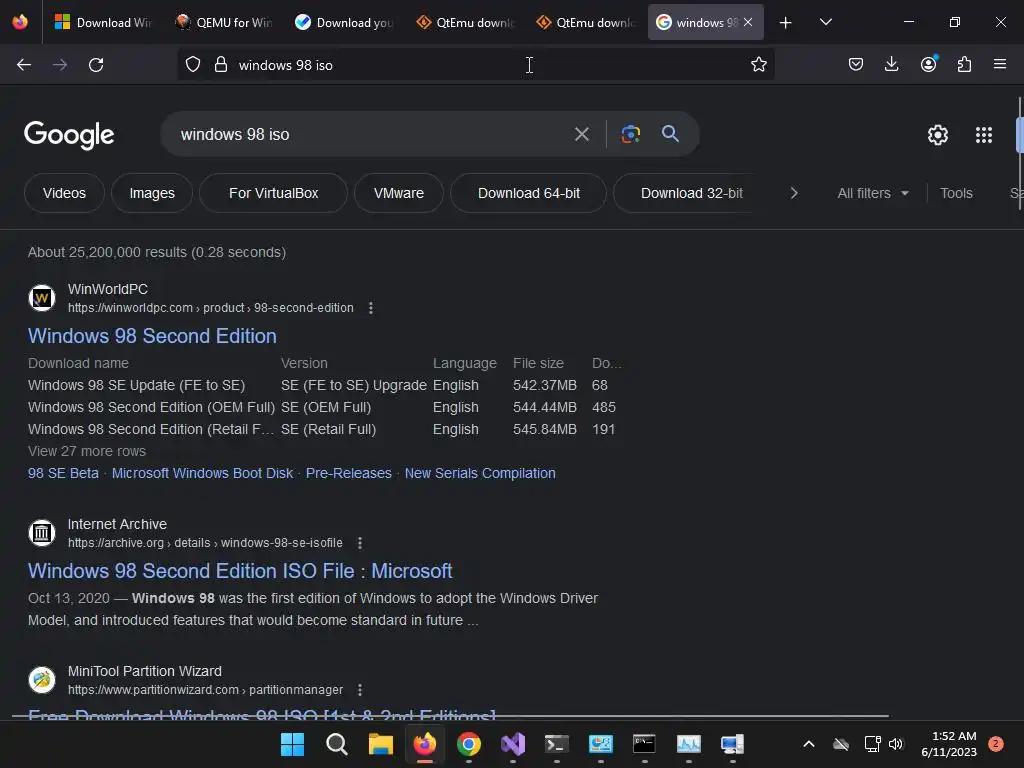1024x768 pixels.
Task: Switch to the second QtEmu download tab
Action: (584, 23)
